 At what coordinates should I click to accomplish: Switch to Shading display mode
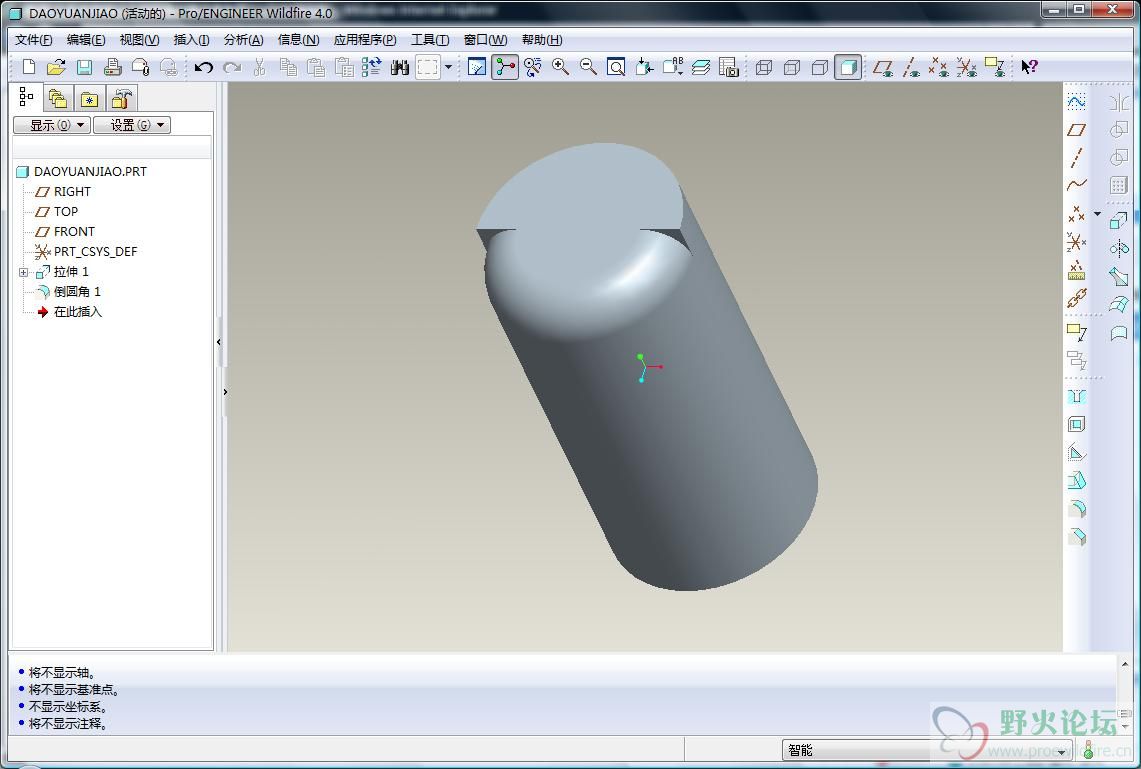[848, 68]
